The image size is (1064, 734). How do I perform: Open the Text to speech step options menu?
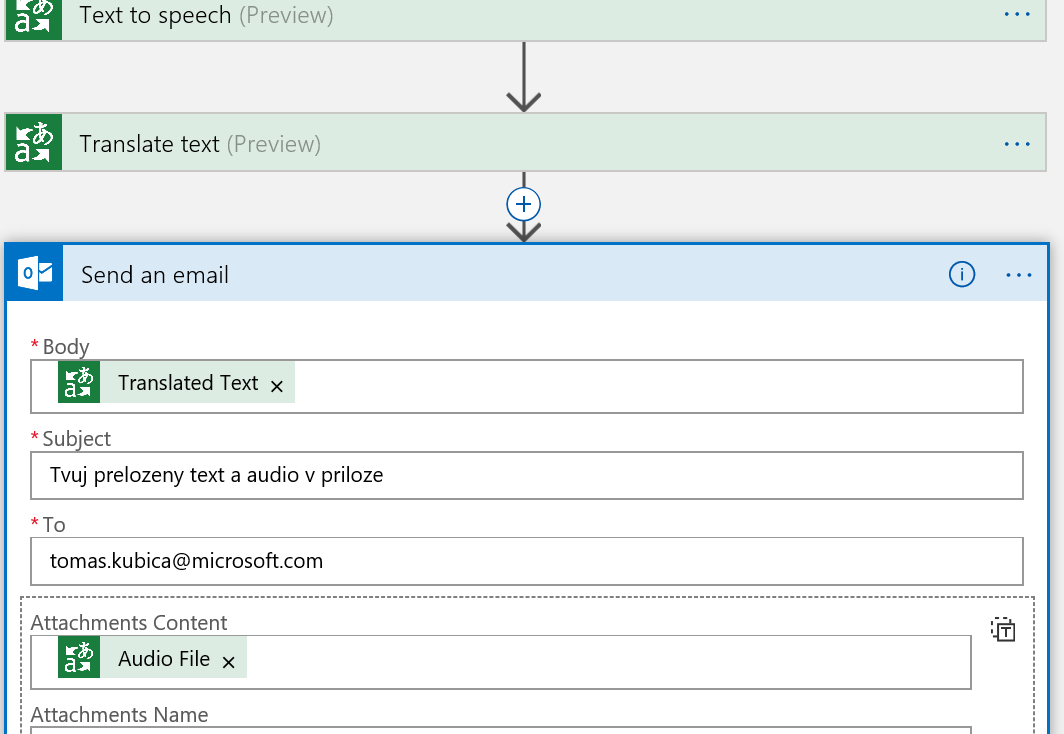(1016, 14)
